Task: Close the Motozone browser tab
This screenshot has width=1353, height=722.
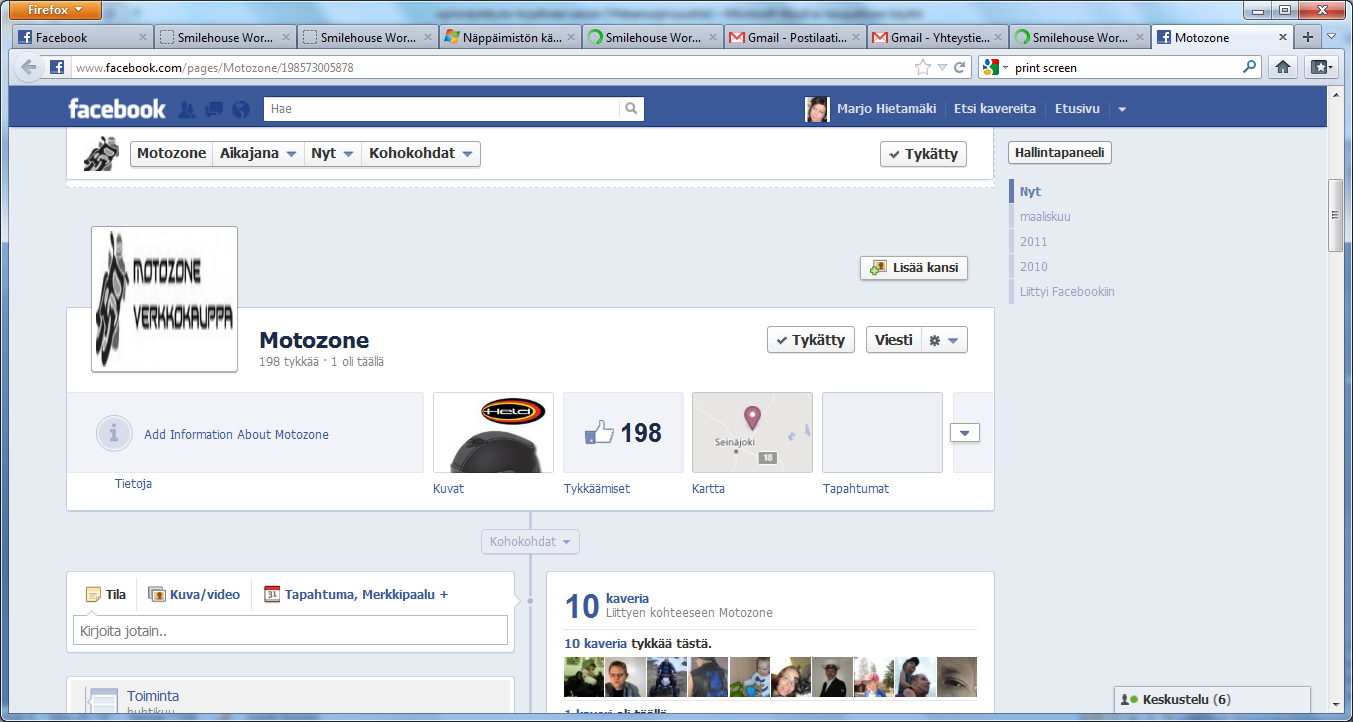Action: tap(1284, 38)
